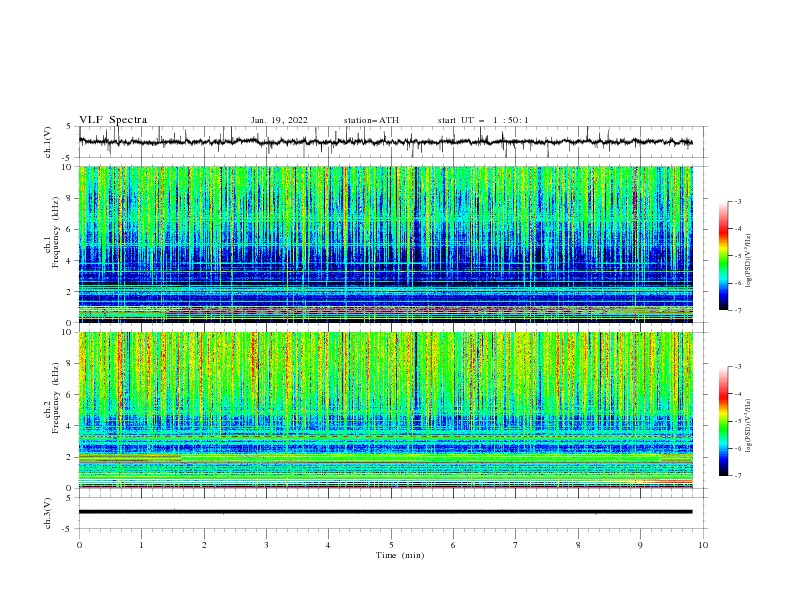Screen dimensions: 792x612
Task: Click time axis tick label "5"
Action: [x=391, y=545]
